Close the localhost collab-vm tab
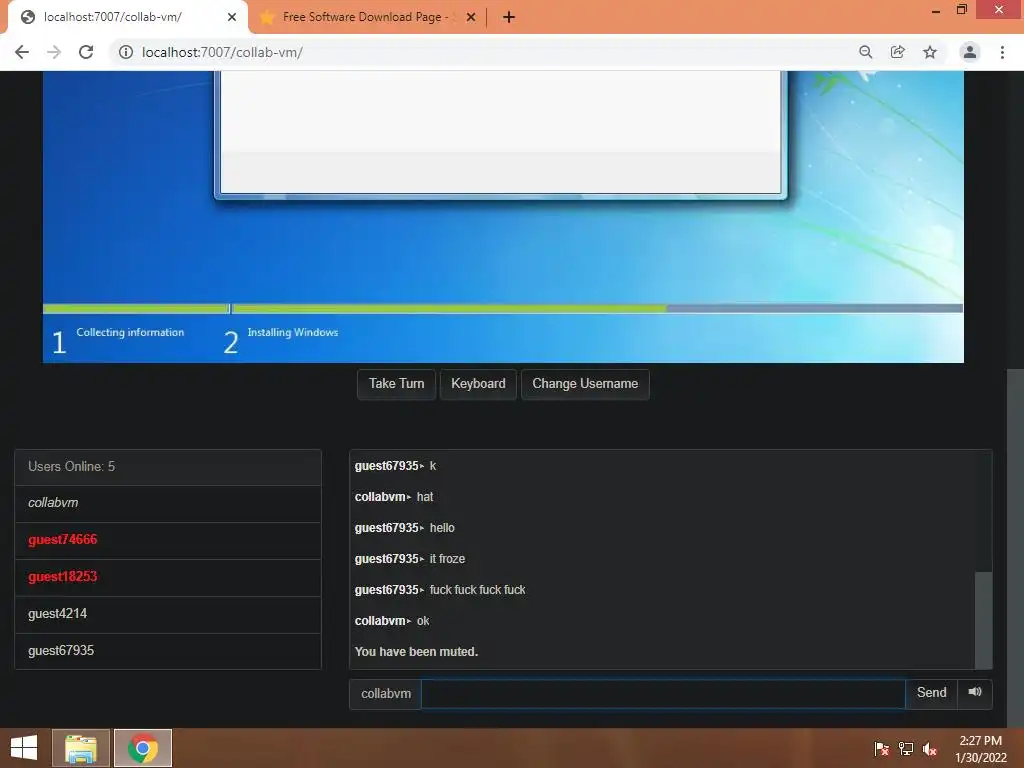1024x768 pixels. 232,18
